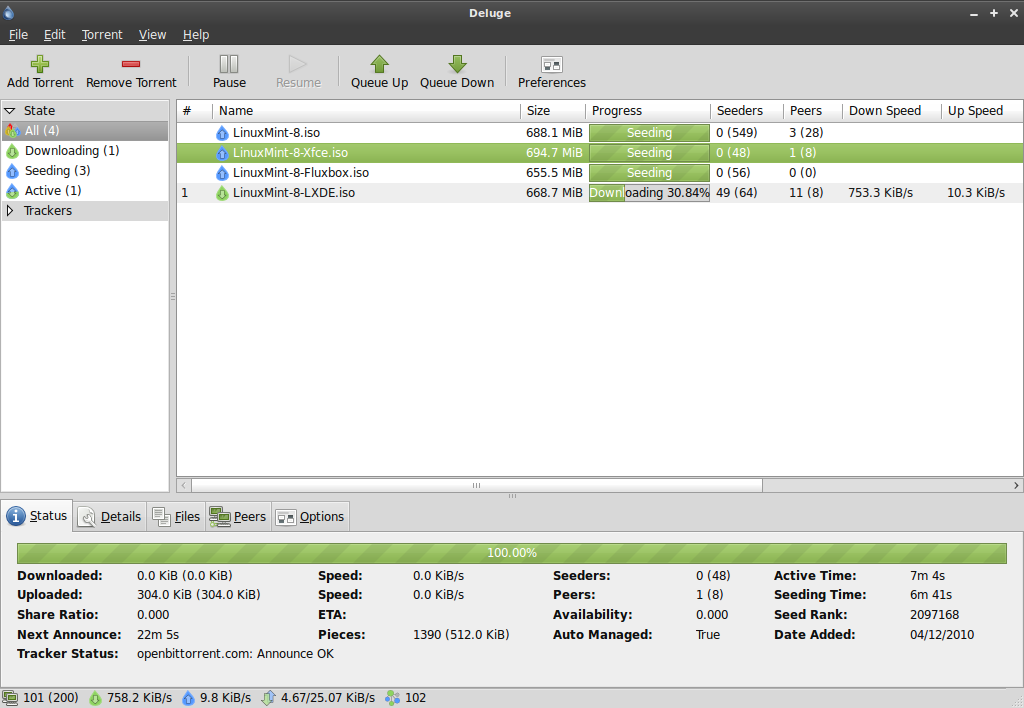
Task: Click the 655.5 MiB size cell
Action: point(554,173)
